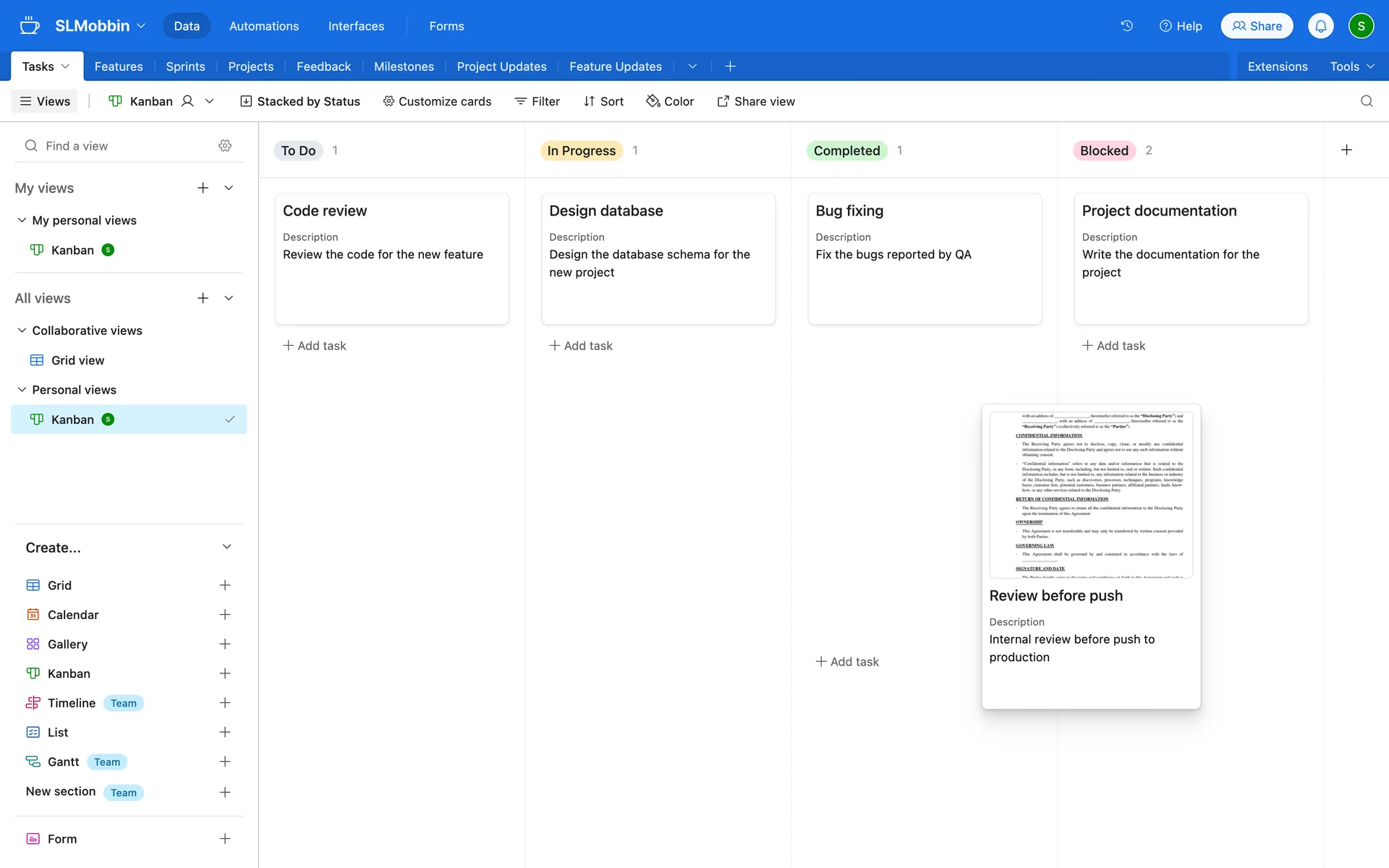The height and width of the screenshot is (868, 1389).
Task: Collapse My personal views section
Action: [x=22, y=221]
